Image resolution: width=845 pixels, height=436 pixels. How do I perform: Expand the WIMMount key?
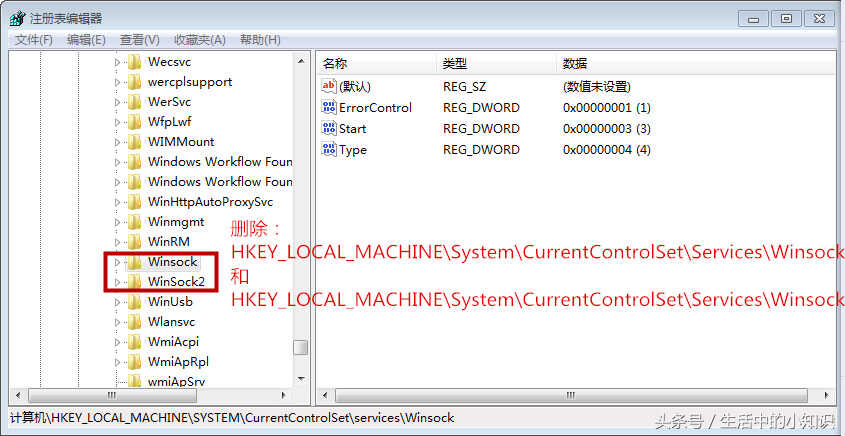pos(118,142)
